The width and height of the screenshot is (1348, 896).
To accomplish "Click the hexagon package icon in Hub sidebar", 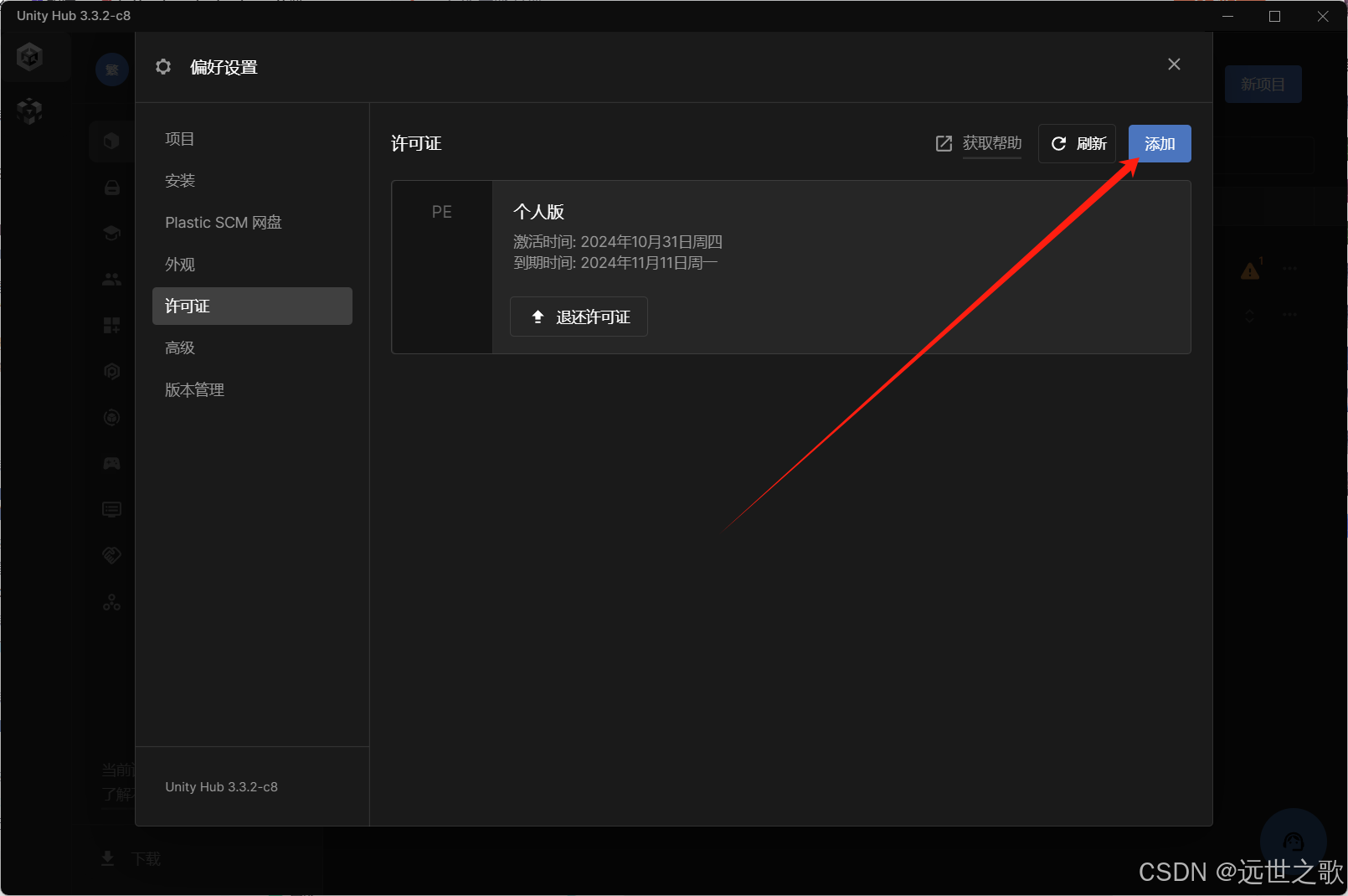I will tap(111, 371).
